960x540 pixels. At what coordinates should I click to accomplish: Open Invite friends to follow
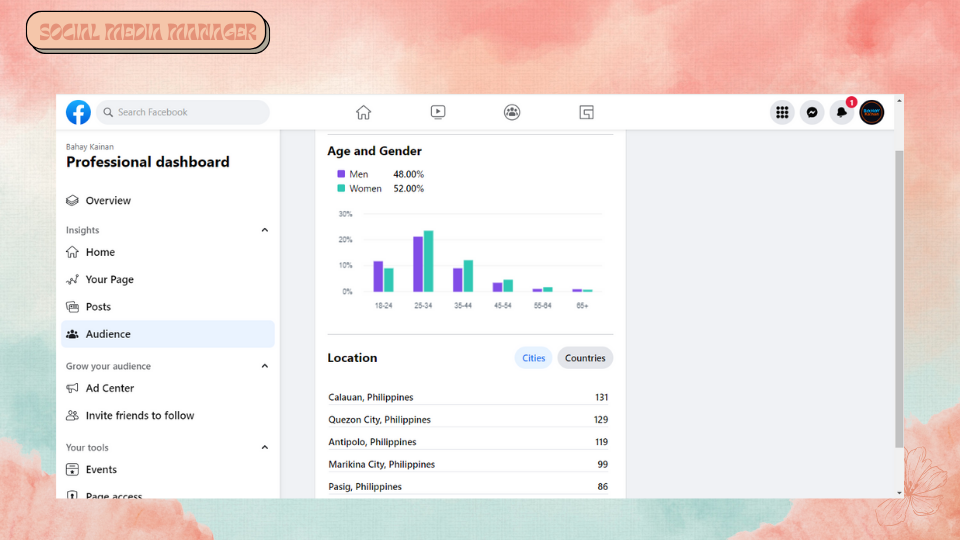click(x=168, y=415)
